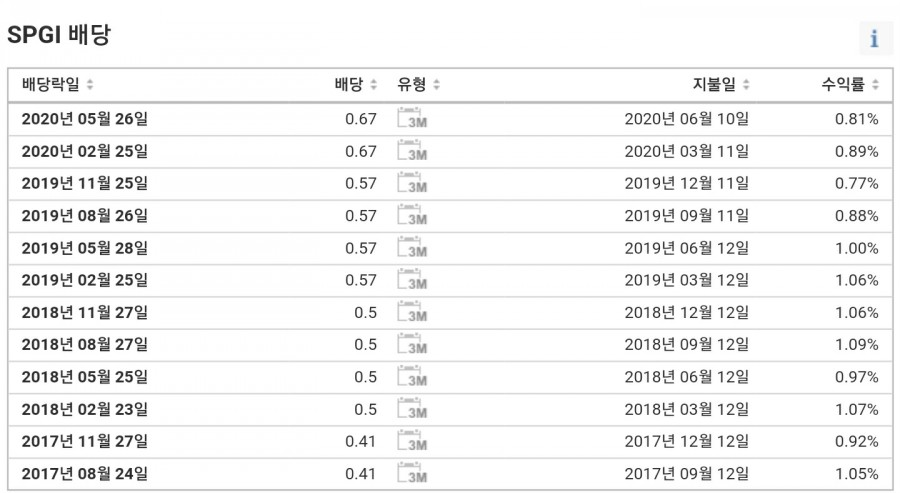900x493 pixels.
Task: Click 3M icon in 2018년 08월 27일 row
Action: click(412, 344)
